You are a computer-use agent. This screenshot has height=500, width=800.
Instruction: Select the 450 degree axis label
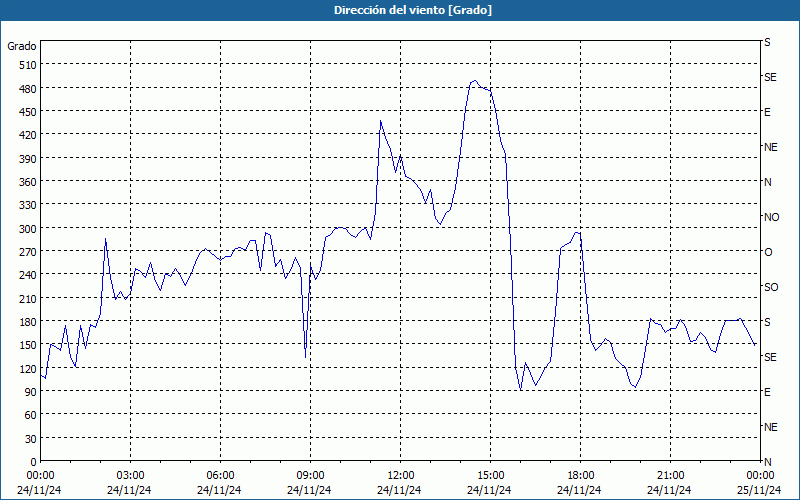(x=28, y=112)
